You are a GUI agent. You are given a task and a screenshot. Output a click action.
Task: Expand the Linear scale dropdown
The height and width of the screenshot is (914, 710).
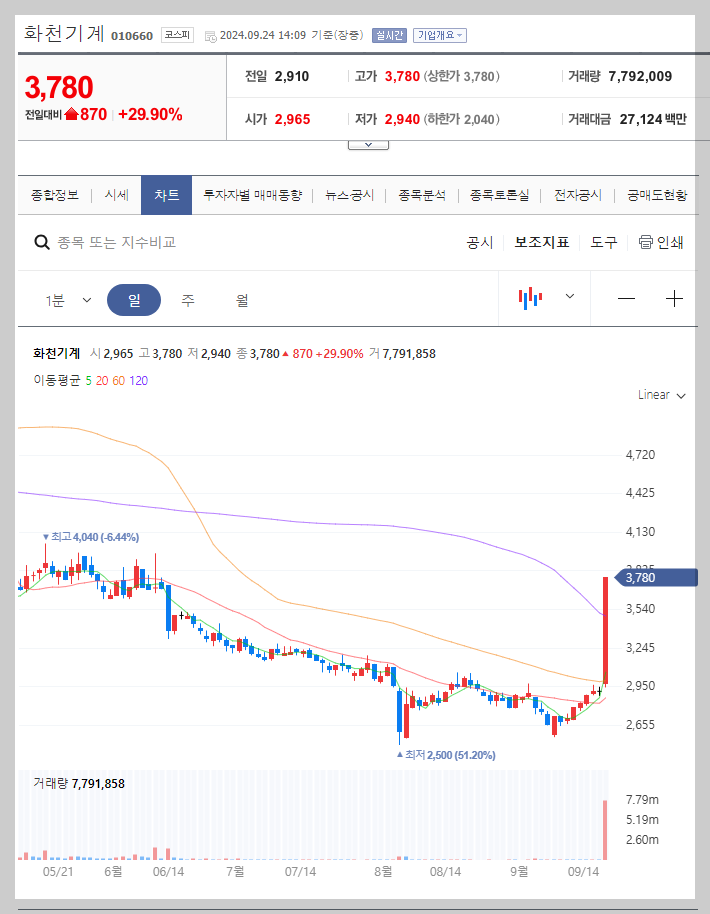click(659, 394)
